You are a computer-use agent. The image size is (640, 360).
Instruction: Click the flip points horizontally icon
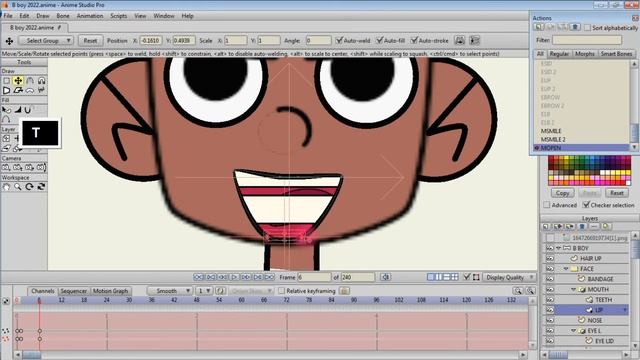coord(460,40)
